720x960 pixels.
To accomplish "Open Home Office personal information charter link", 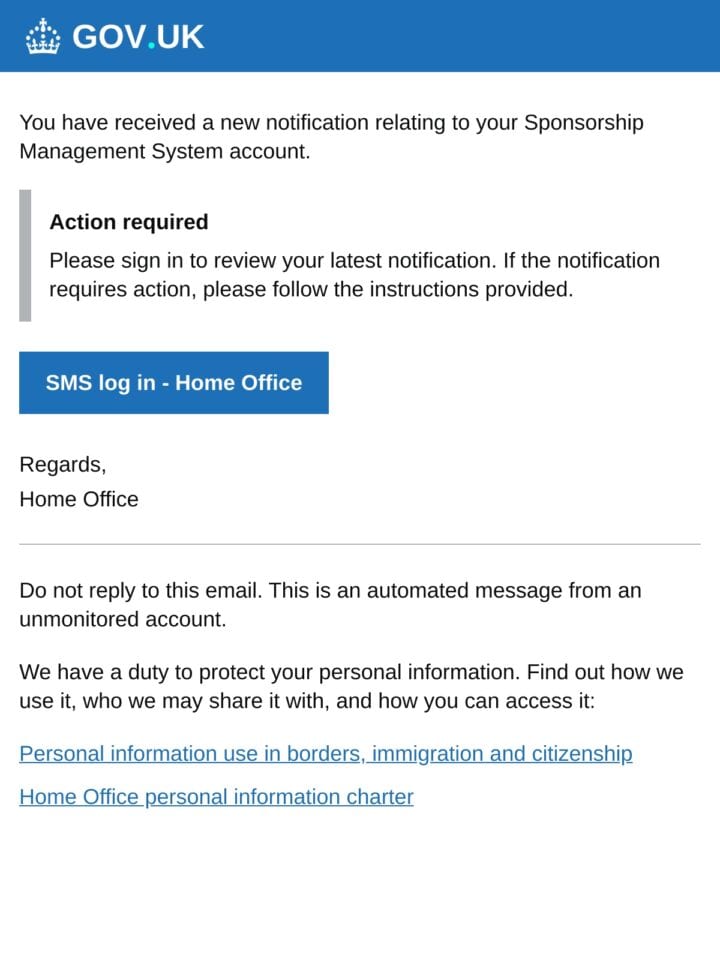I will [217, 797].
